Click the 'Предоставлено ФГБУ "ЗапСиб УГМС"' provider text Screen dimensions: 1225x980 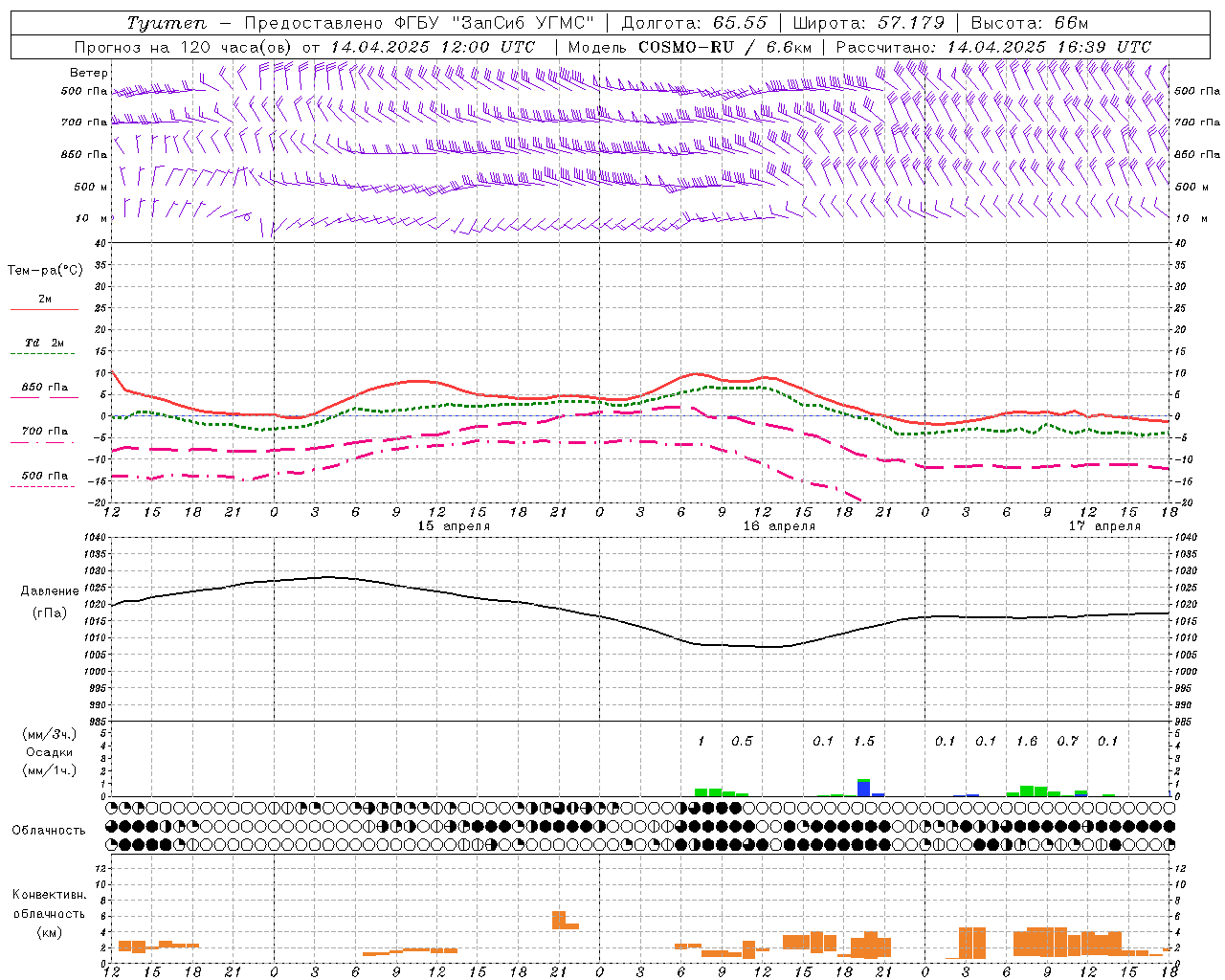[419, 23]
